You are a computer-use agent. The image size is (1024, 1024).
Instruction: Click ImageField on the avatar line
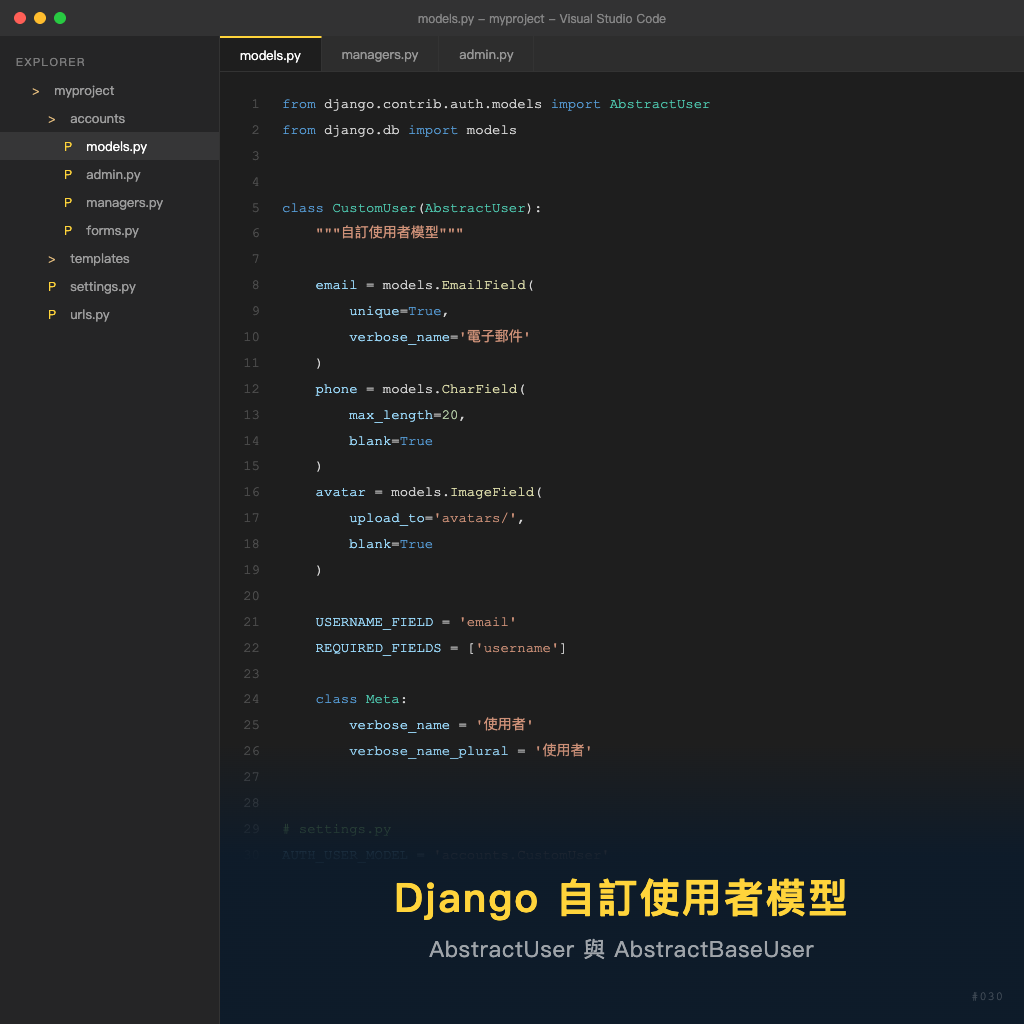(492, 492)
